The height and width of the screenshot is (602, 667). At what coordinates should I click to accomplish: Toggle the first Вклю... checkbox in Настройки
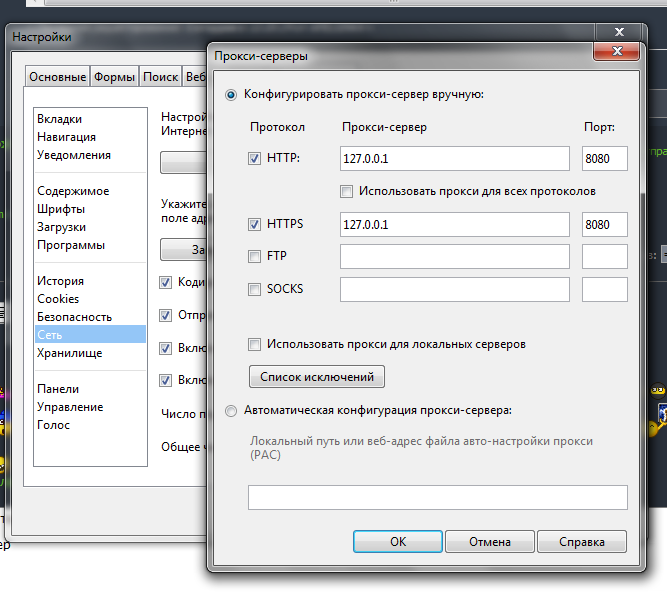coord(165,348)
